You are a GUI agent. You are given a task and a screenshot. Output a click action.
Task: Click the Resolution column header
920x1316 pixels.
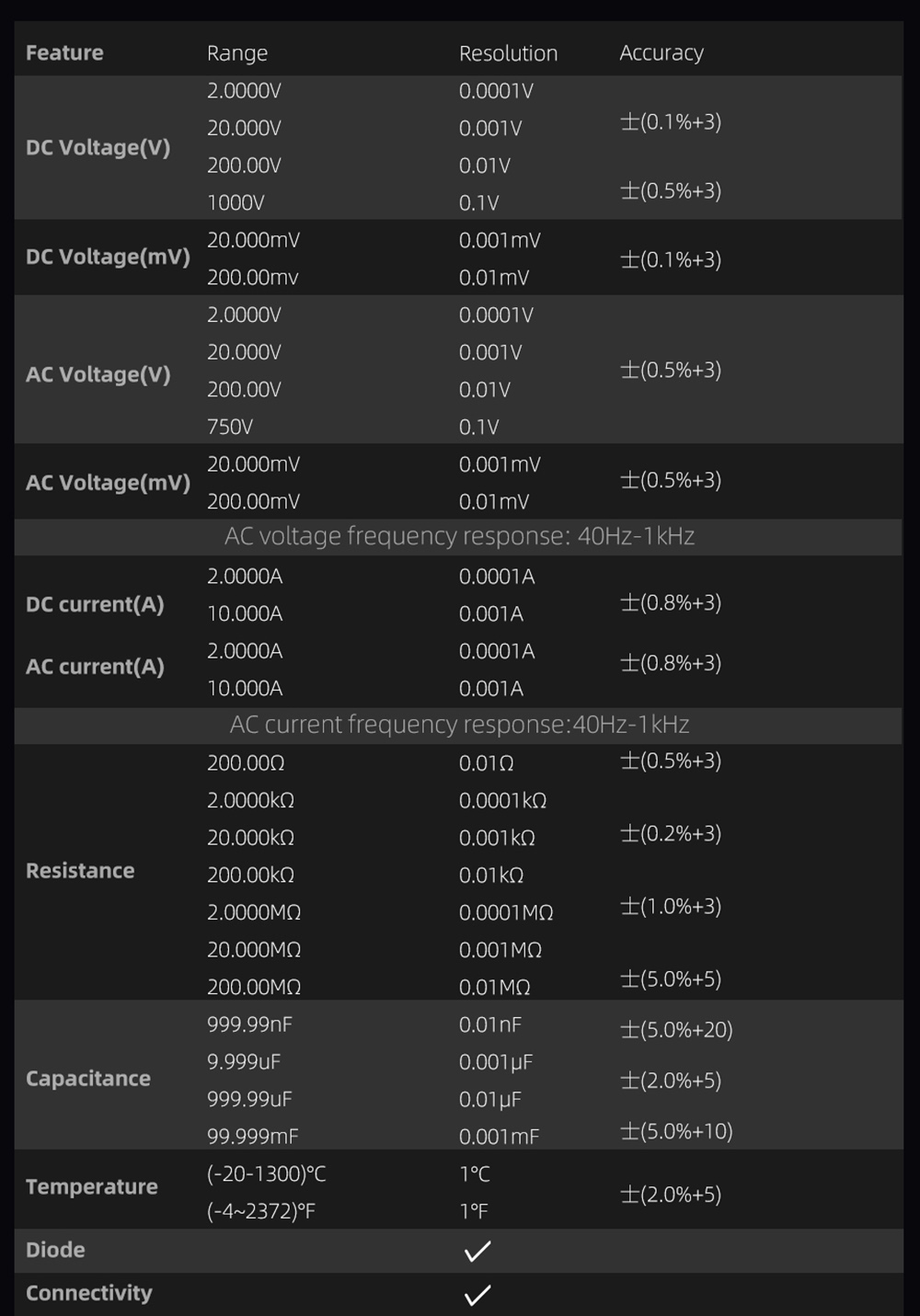tap(508, 53)
